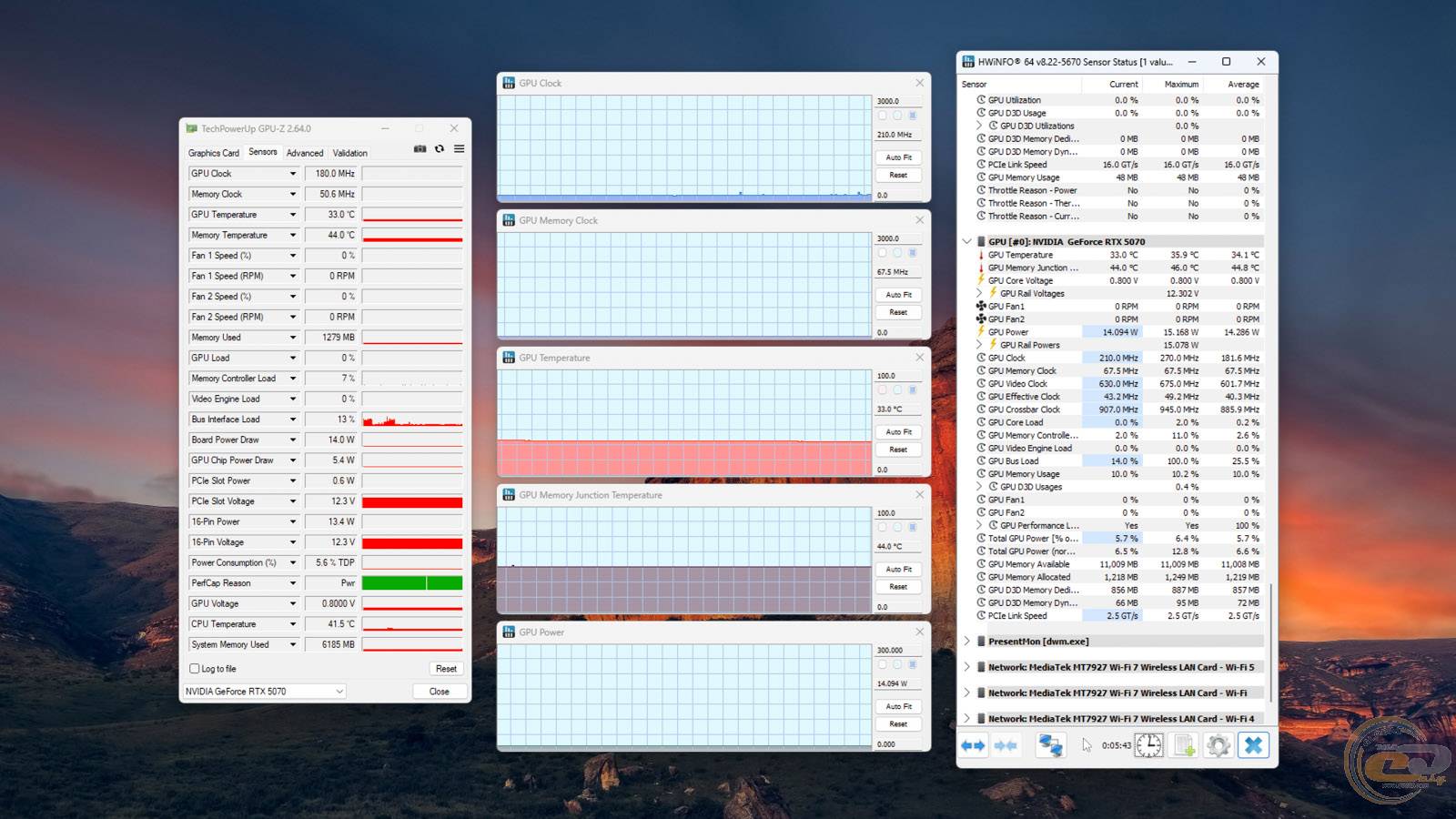The width and height of the screenshot is (1456, 819).
Task: Click the GPU Power graph title icon
Action: click(509, 632)
